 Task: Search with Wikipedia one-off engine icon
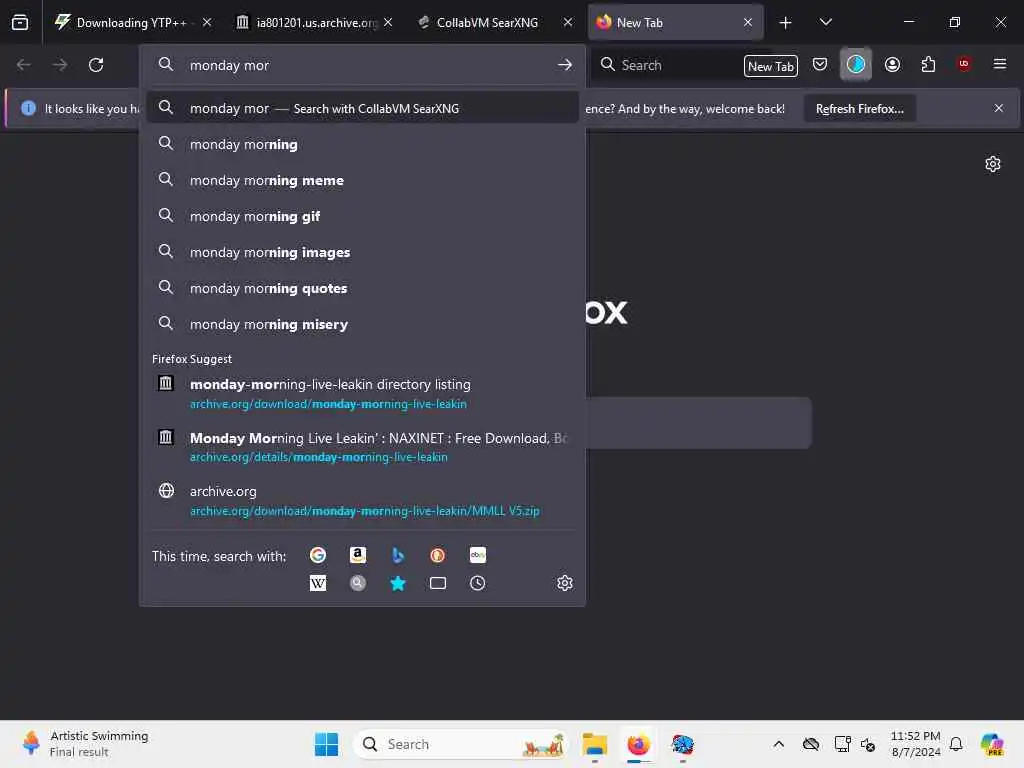click(x=317, y=583)
